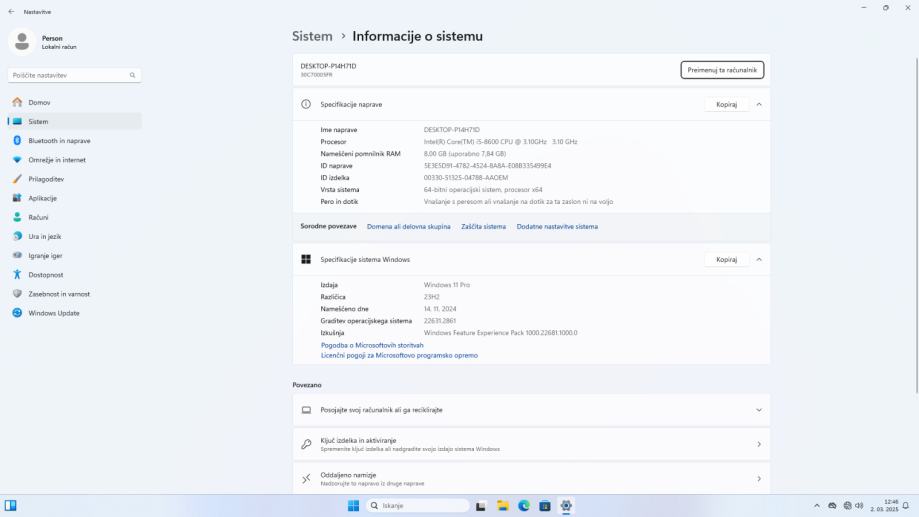The height and width of the screenshot is (517, 919).
Task: Click the Oddaljeno namizje remote icon
Action: [306, 479]
